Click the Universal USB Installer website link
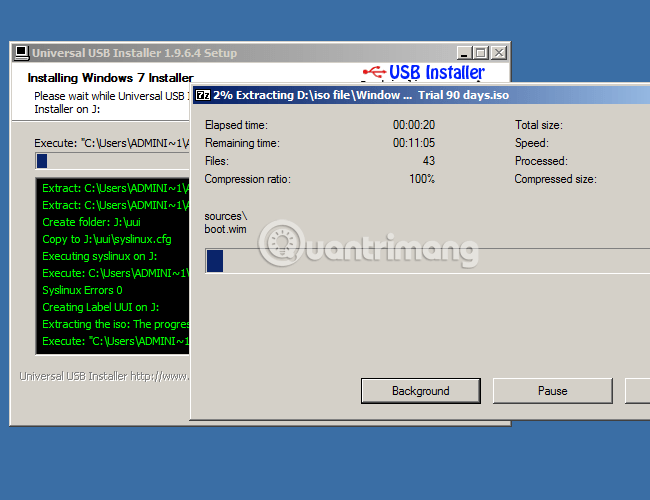The width and height of the screenshot is (650, 500). tap(104, 376)
